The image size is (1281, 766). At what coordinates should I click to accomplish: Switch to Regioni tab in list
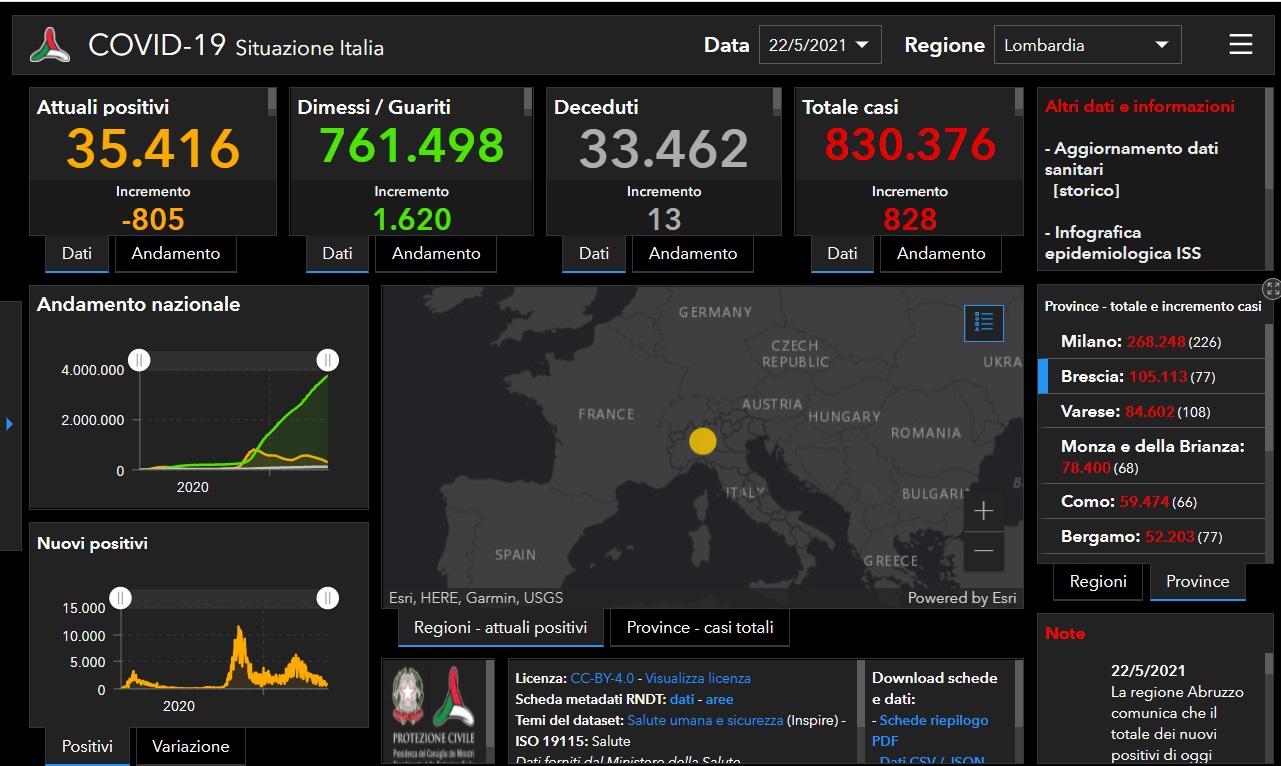coord(1097,582)
